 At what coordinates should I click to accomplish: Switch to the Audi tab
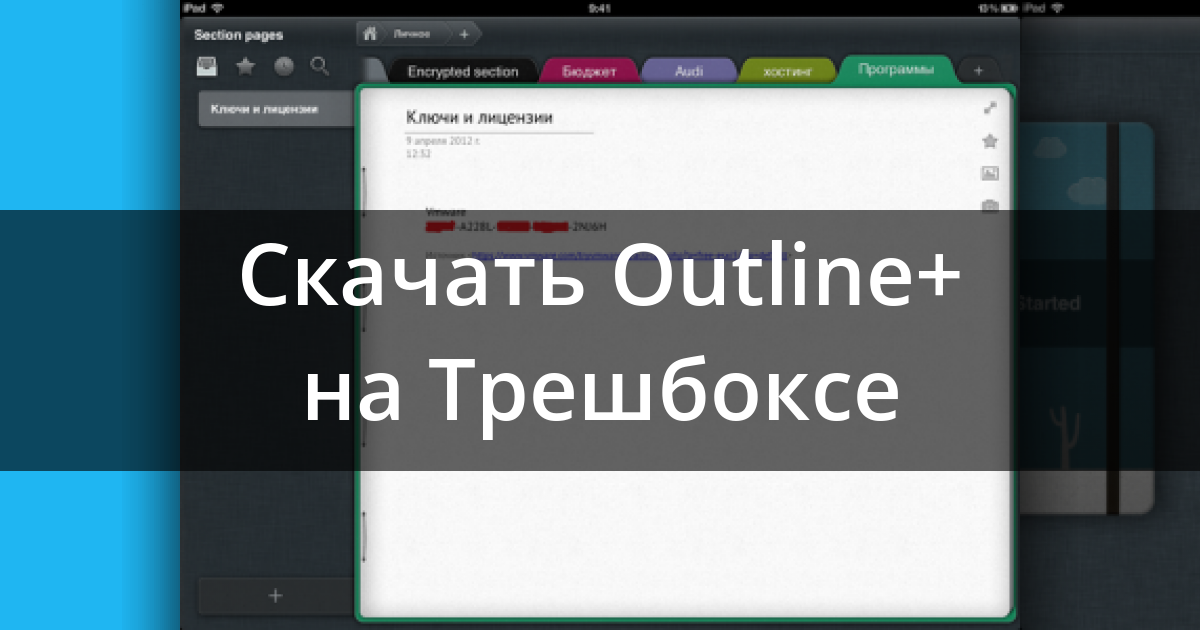(x=689, y=72)
